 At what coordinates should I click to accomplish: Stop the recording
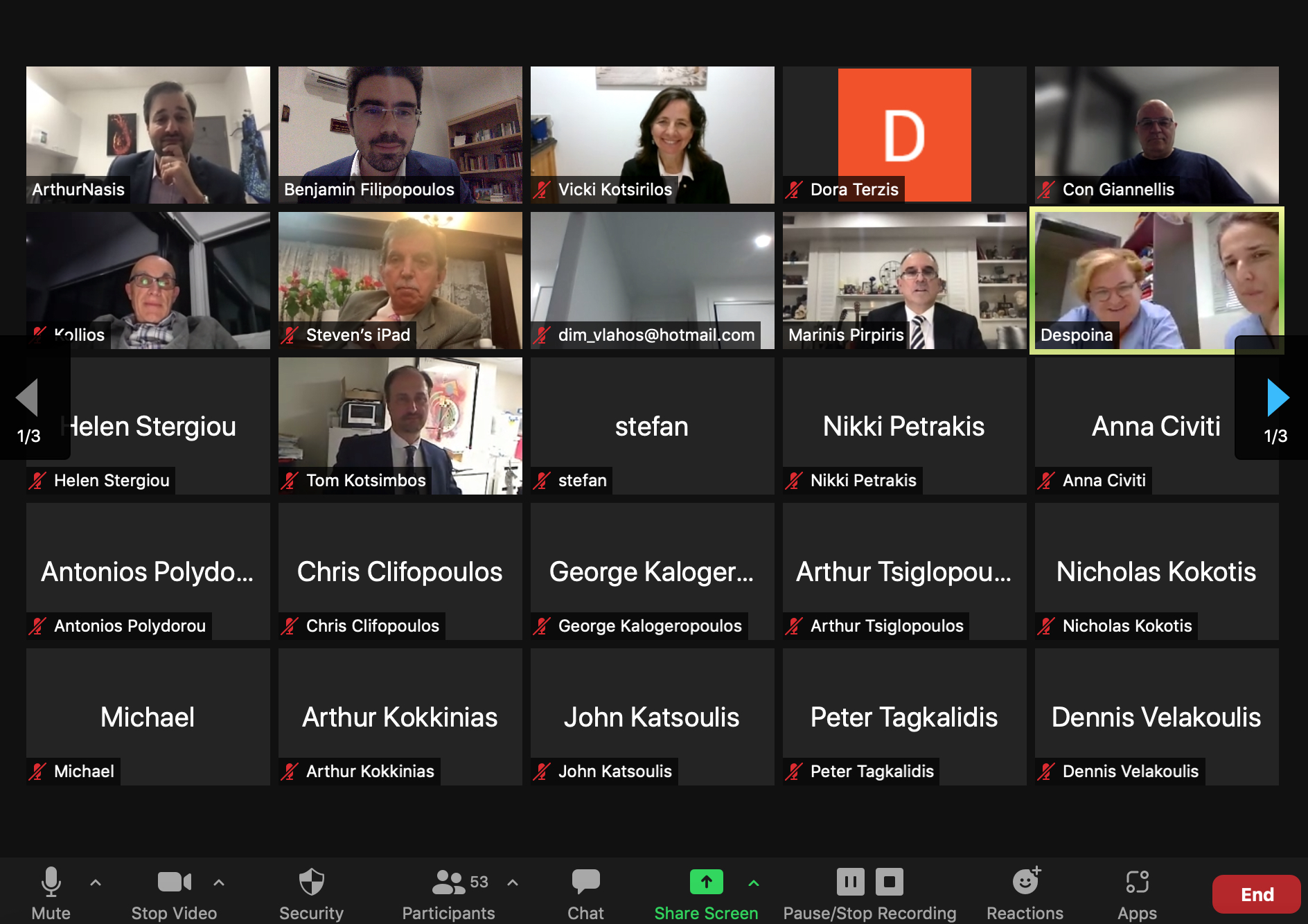click(890, 882)
